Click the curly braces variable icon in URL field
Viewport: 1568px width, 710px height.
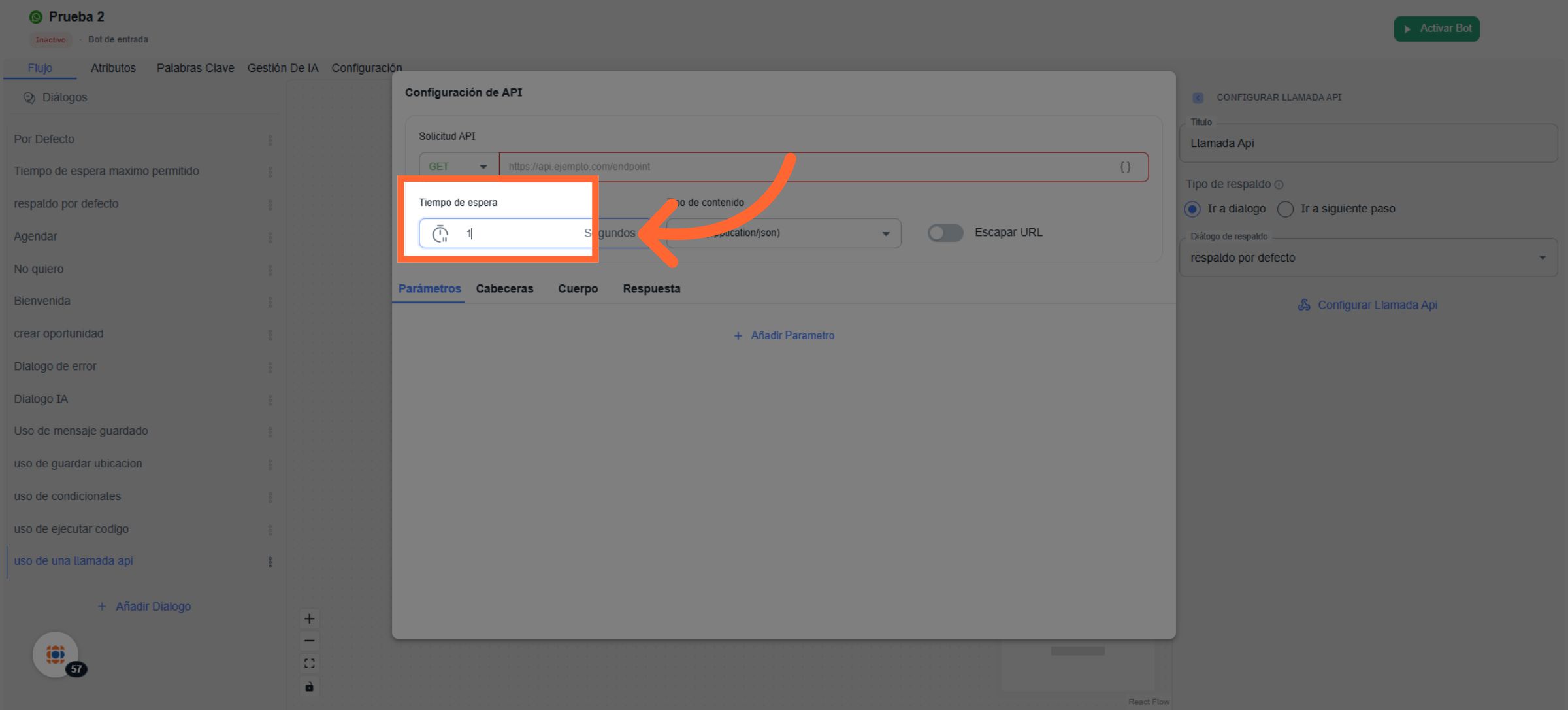[1125, 167]
